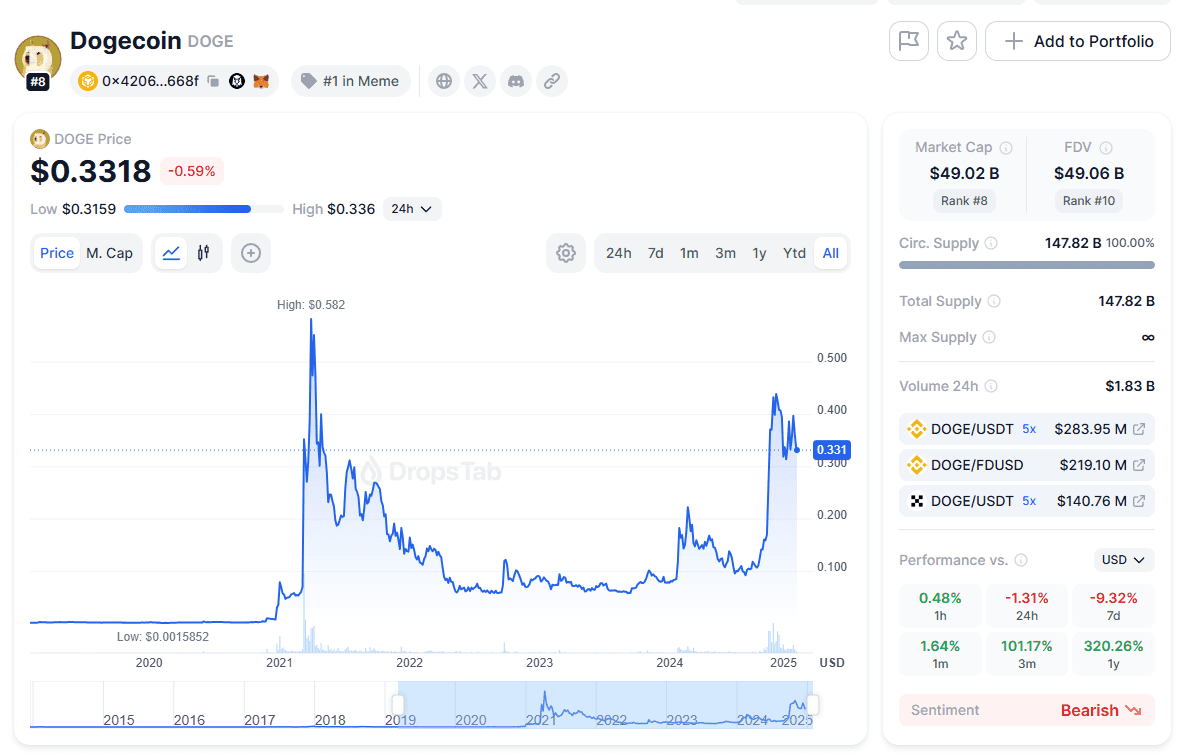Set chart range to 24h
The image size is (1181, 756).
pyautogui.click(x=618, y=253)
